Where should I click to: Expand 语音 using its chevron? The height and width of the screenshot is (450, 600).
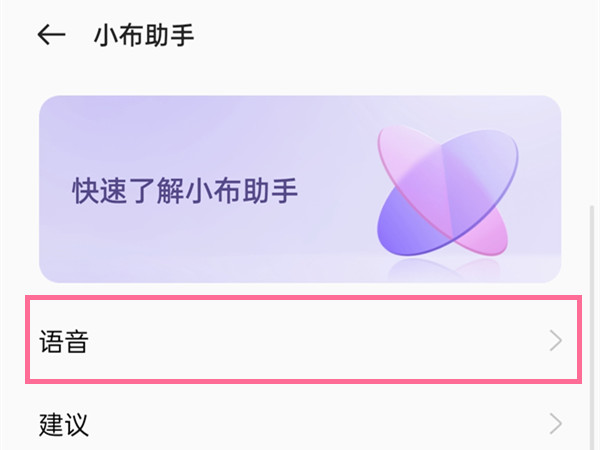point(557,342)
